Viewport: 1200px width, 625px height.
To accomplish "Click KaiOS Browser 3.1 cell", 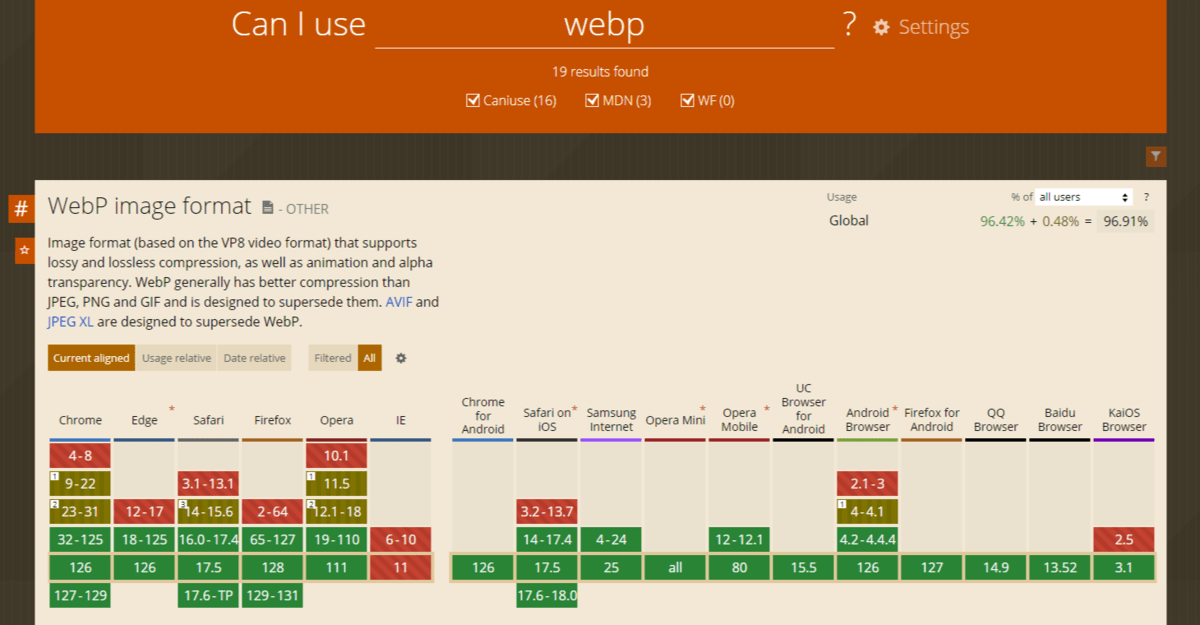I will pos(1124,568).
